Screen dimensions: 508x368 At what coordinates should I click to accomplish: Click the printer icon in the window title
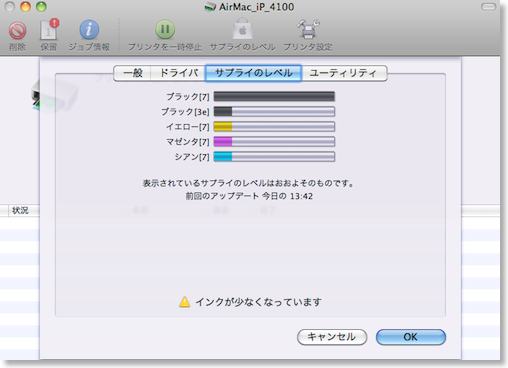[210, 7]
